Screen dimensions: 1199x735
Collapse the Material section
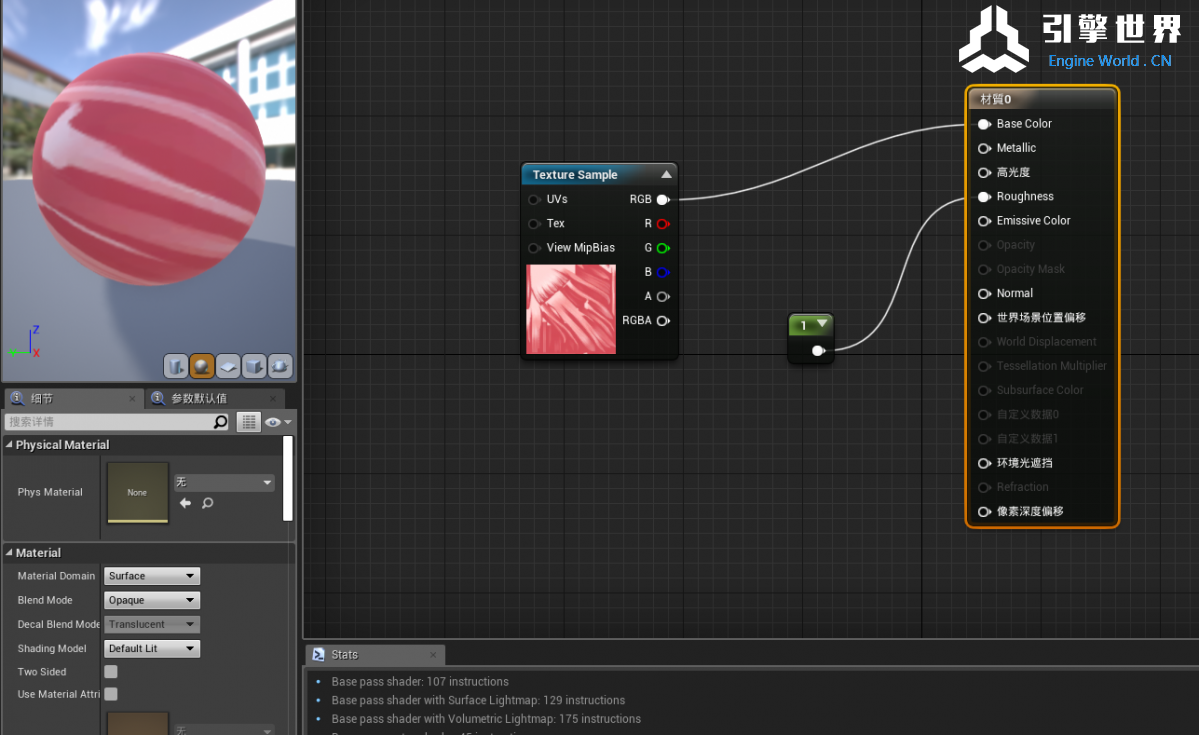[9, 552]
